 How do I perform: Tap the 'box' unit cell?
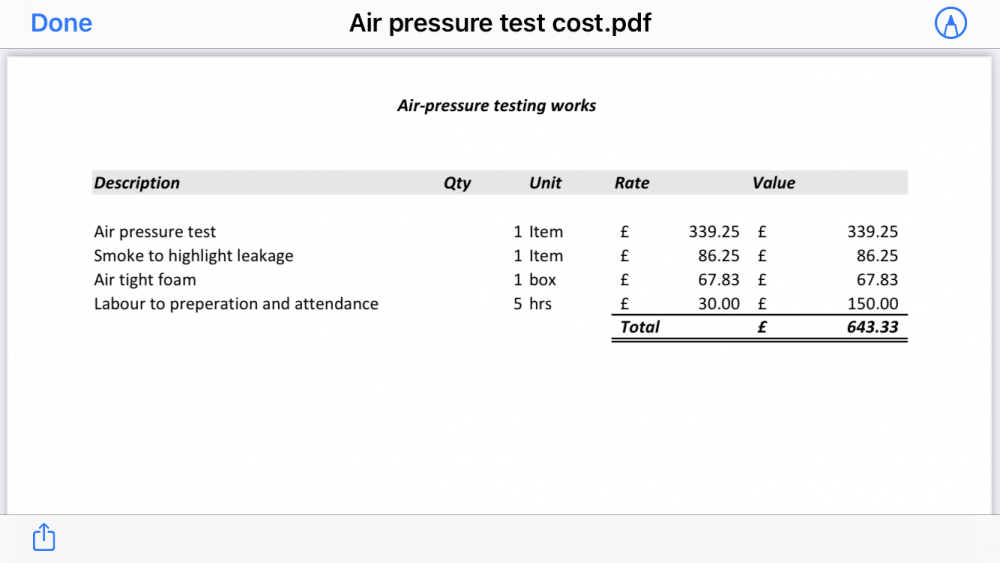coord(542,280)
